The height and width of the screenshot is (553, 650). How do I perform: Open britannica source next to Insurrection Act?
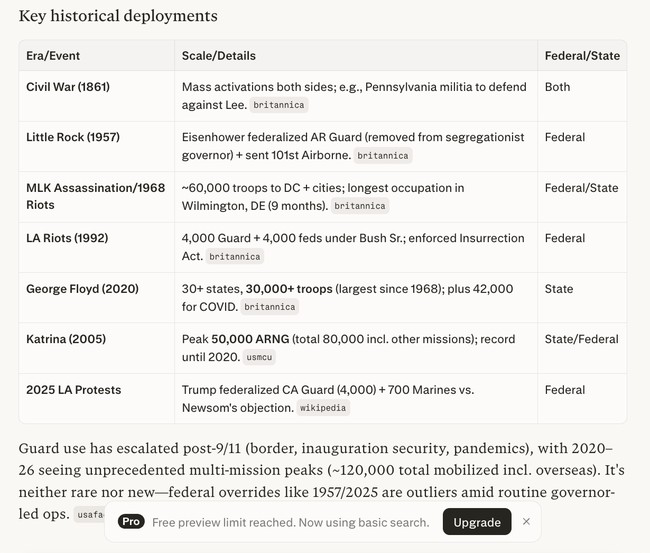pyautogui.click(x=235, y=257)
